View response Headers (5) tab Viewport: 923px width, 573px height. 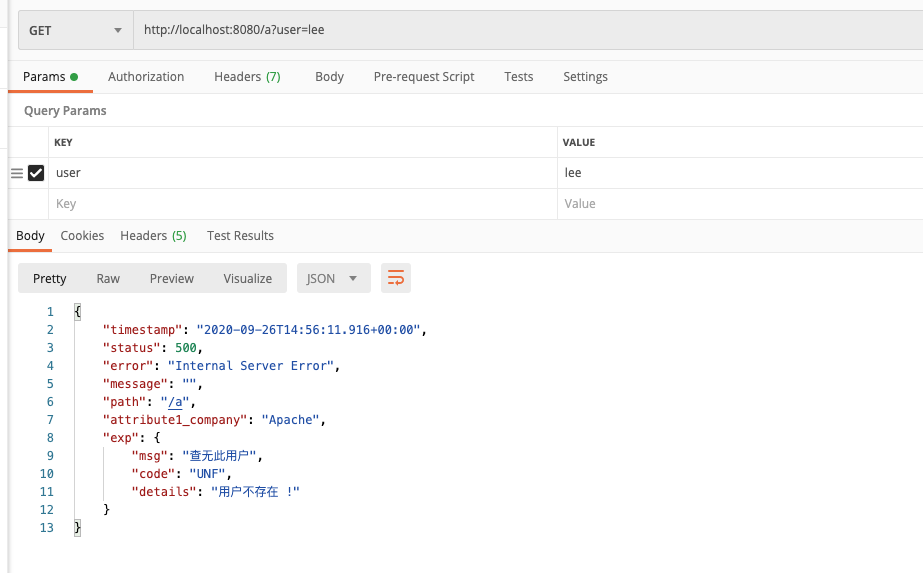pos(153,236)
